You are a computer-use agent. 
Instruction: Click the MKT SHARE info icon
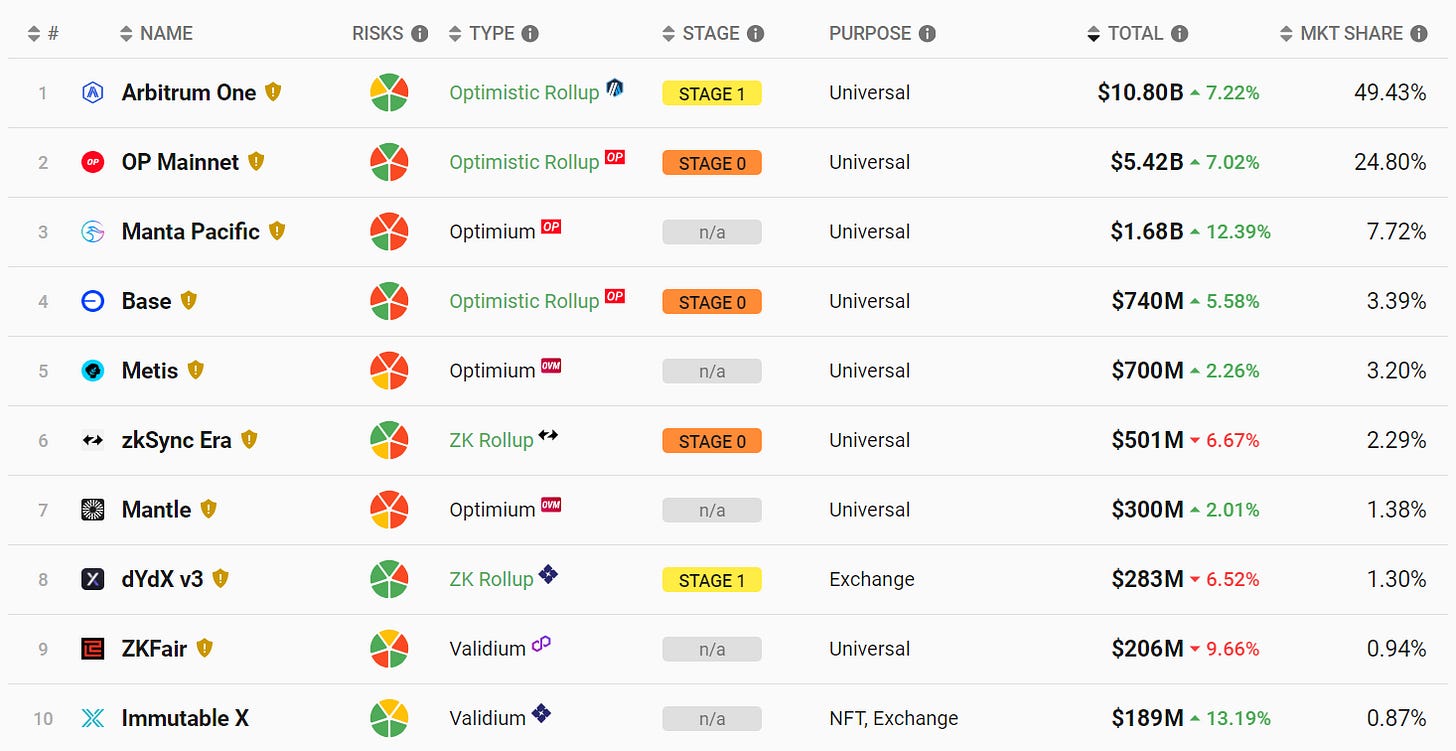click(1418, 34)
